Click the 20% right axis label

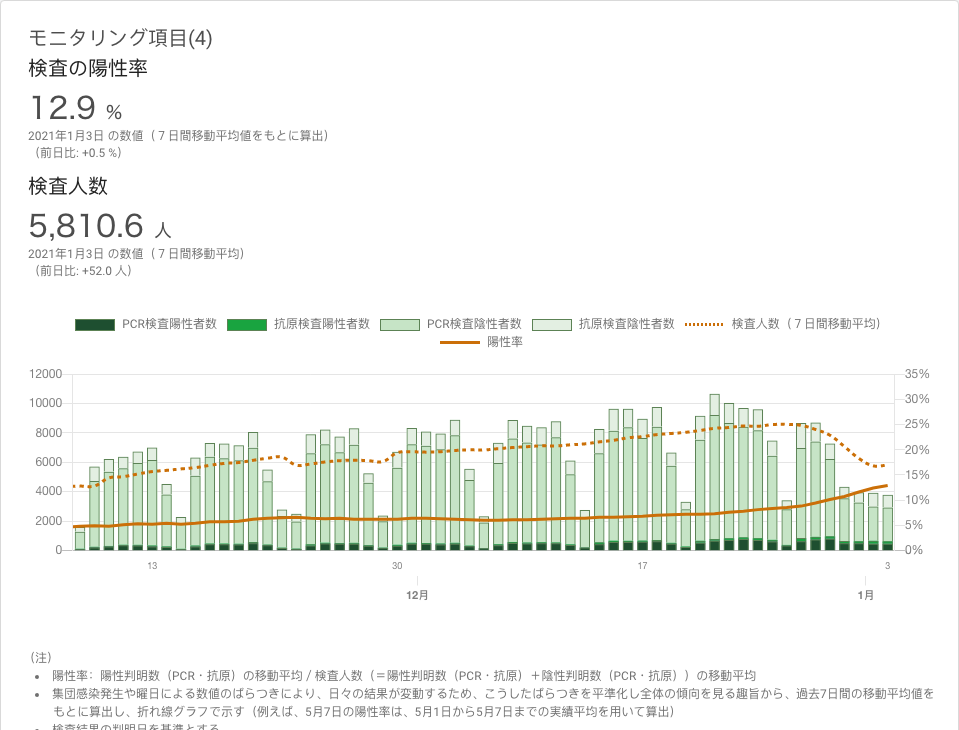pyautogui.click(x=917, y=450)
